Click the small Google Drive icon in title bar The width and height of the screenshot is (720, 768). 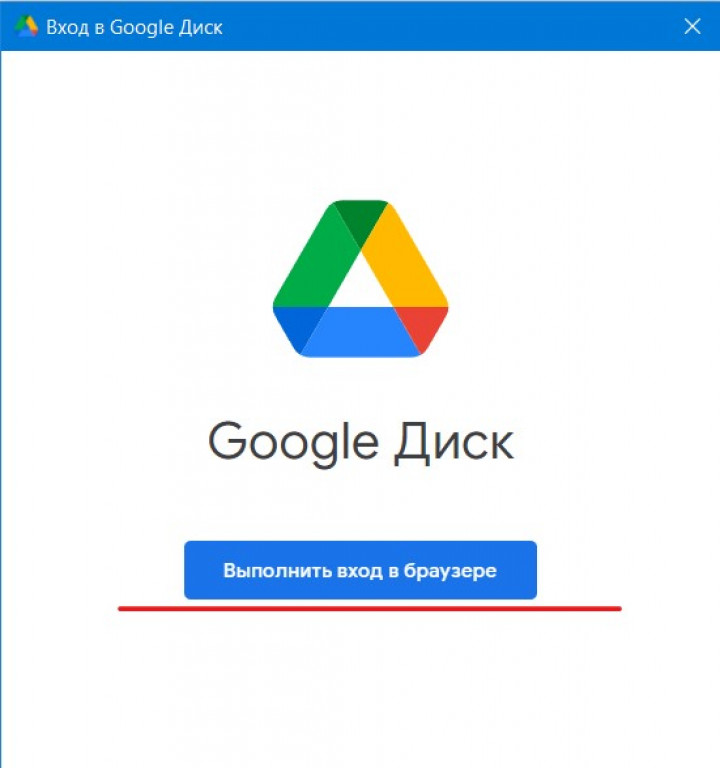(x=26, y=26)
